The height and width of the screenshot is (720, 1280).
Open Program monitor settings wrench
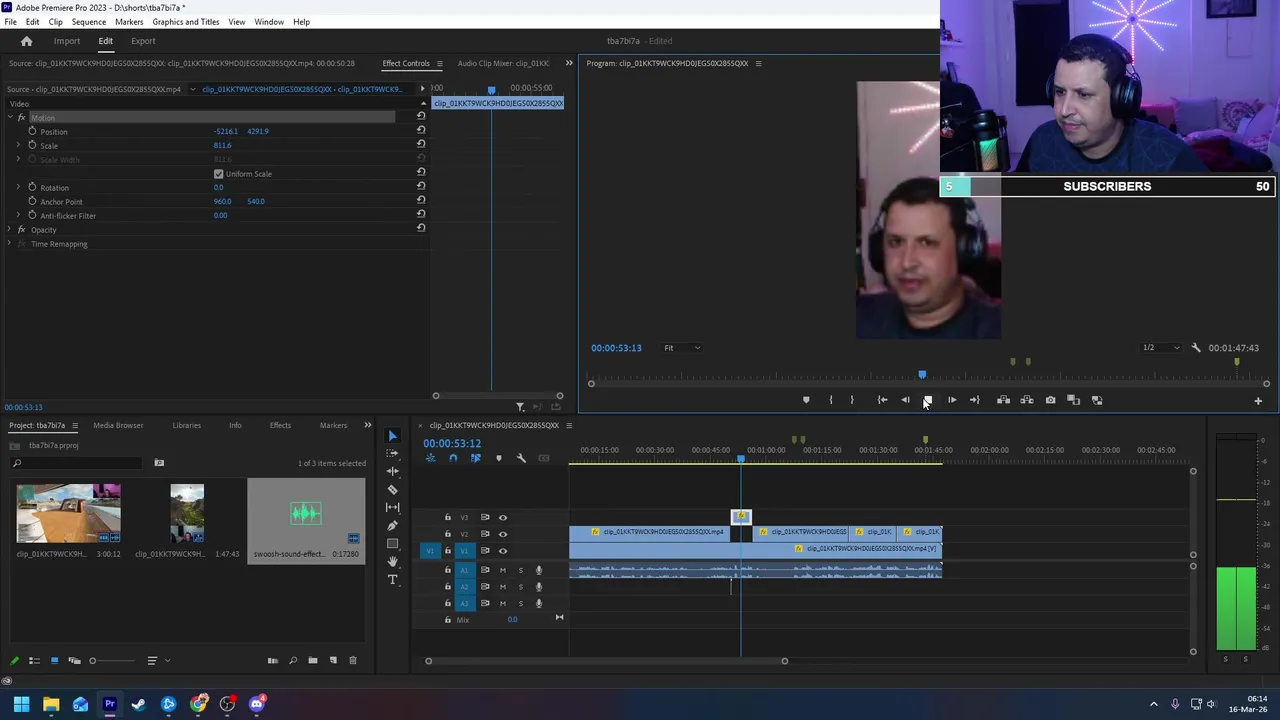tap(1196, 348)
